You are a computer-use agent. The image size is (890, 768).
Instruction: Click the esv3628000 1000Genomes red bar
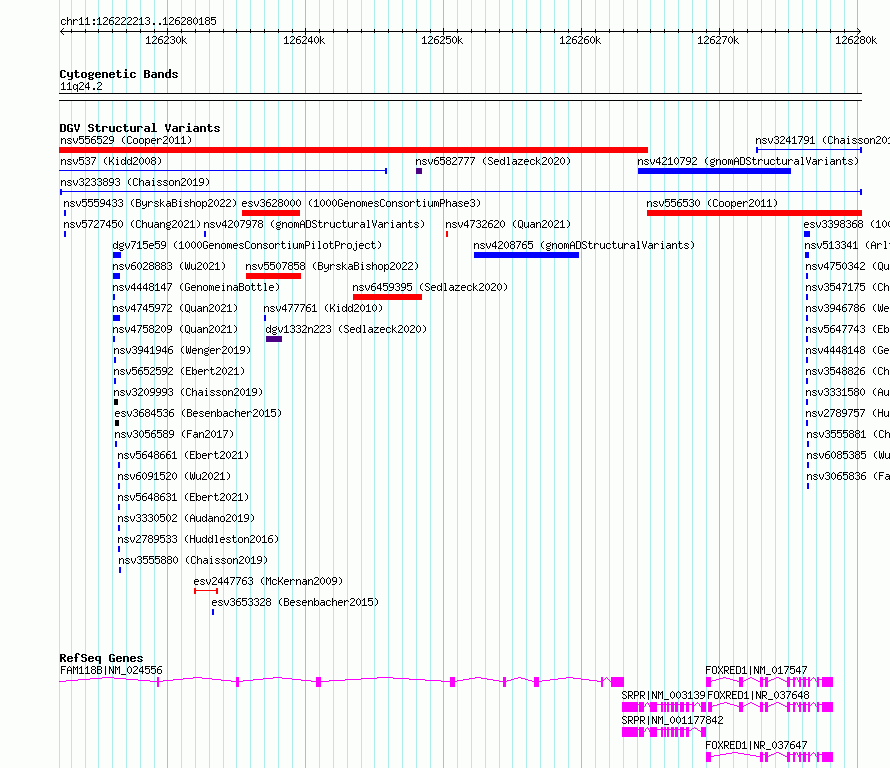pos(271,213)
